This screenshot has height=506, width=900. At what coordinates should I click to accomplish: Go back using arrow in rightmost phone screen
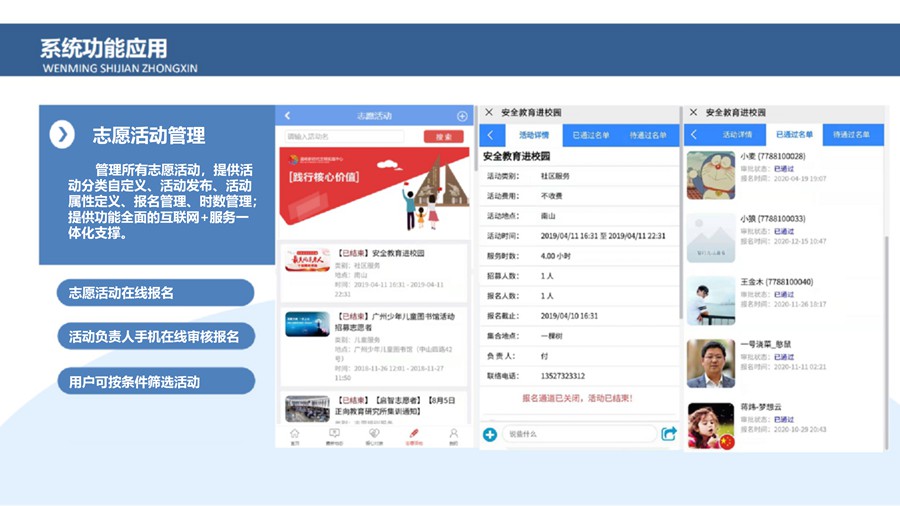(695, 135)
